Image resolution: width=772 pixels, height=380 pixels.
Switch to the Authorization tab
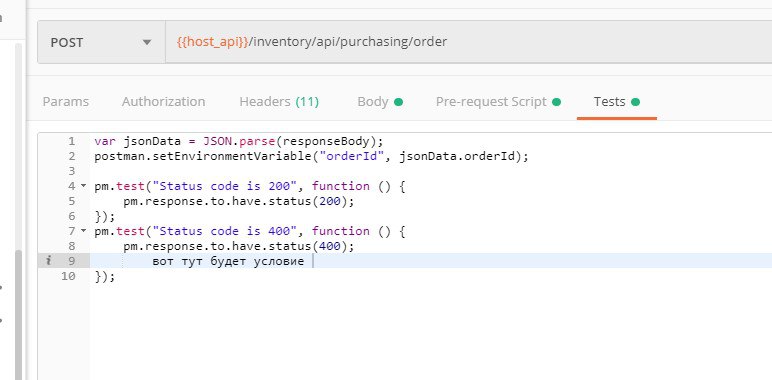(163, 102)
